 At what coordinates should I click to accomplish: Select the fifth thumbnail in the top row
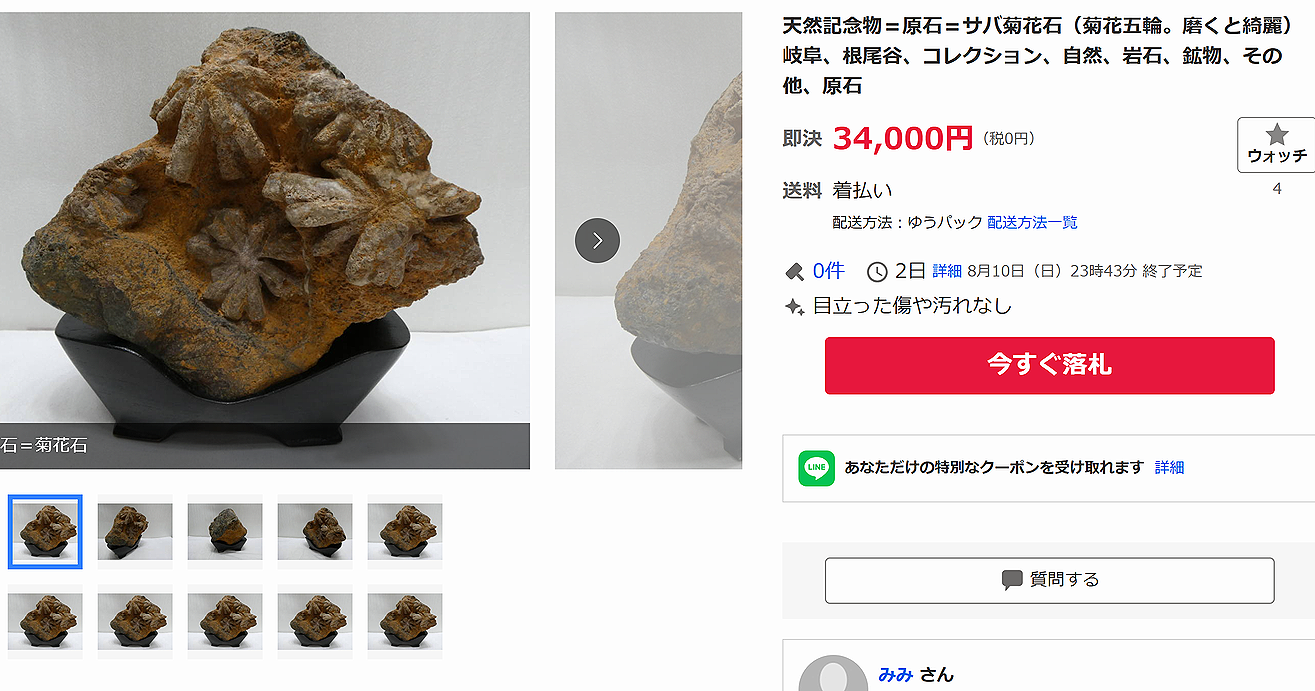pyautogui.click(x=405, y=532)
